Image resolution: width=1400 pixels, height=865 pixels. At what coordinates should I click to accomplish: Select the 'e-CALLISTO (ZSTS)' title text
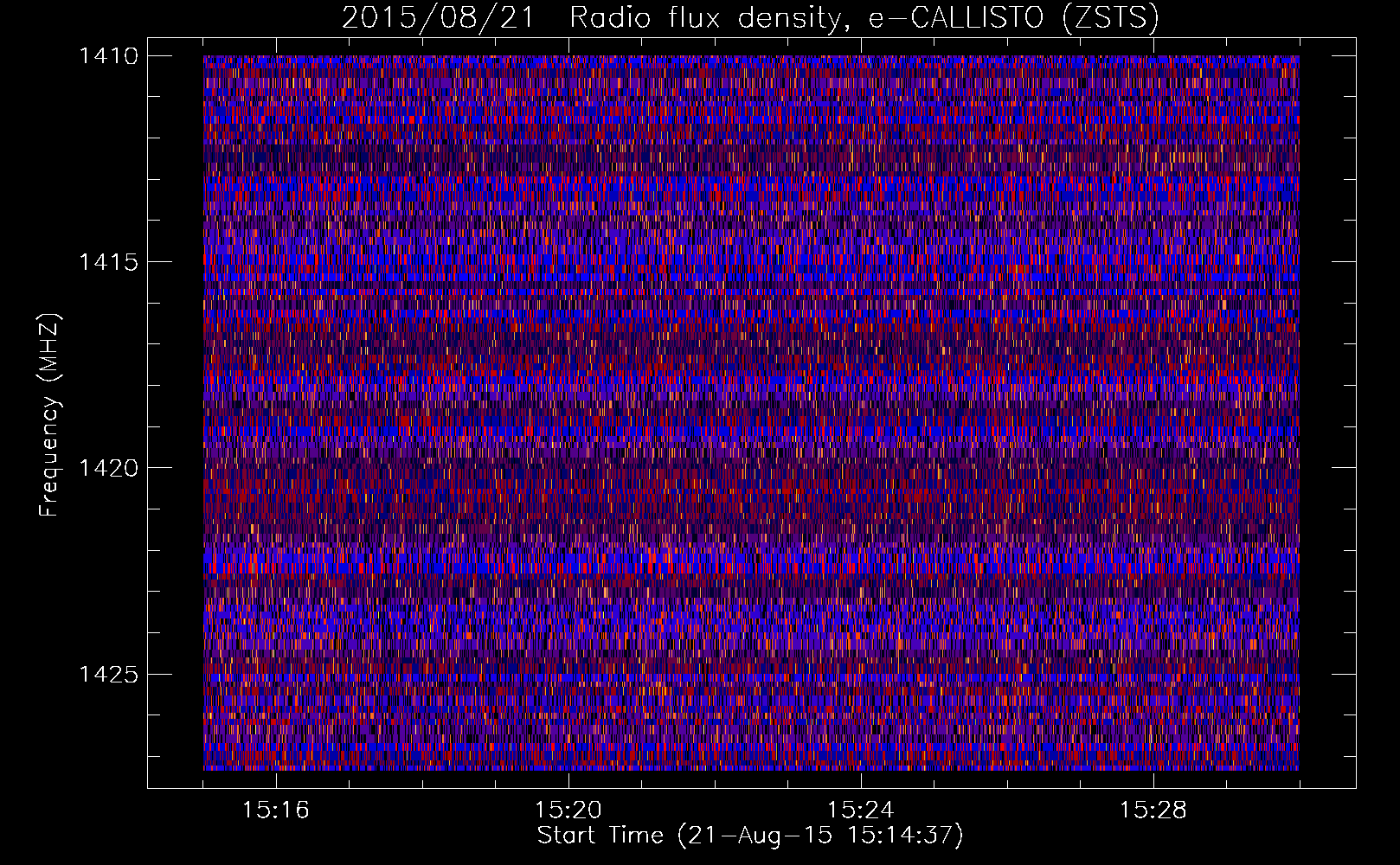point(1013,17)
